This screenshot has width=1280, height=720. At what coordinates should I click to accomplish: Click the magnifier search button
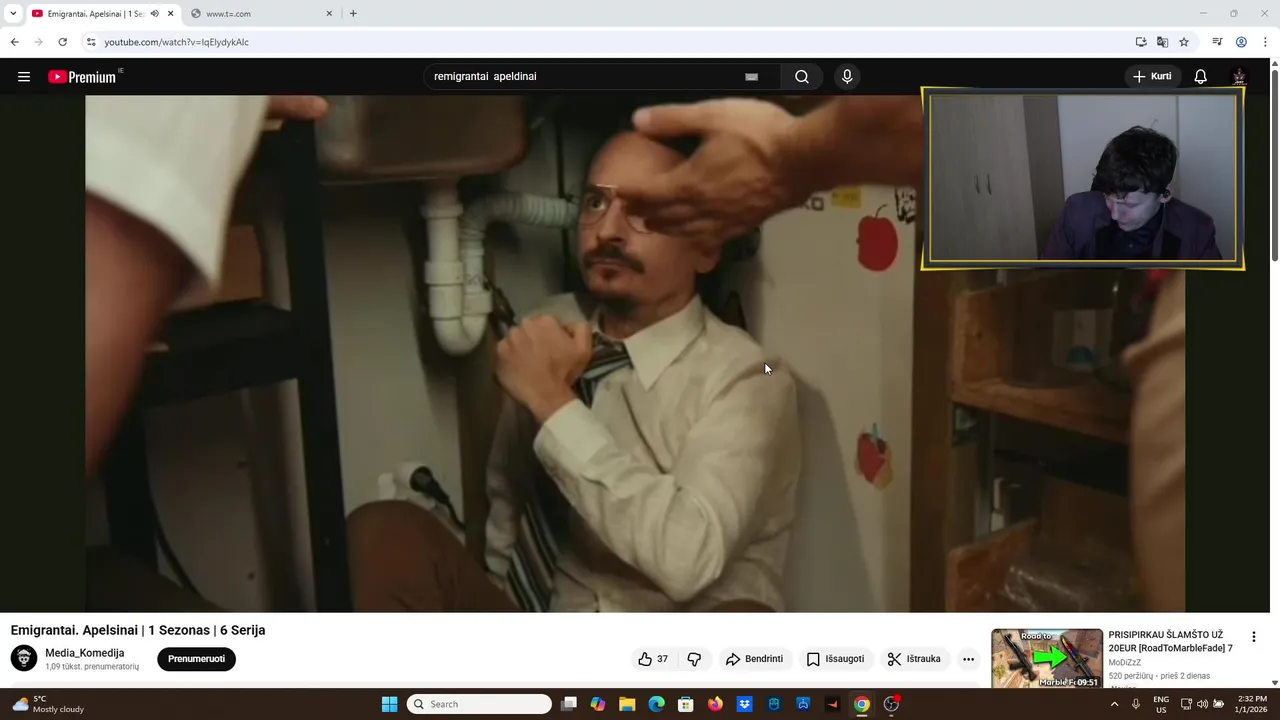(x=802, y=77)
